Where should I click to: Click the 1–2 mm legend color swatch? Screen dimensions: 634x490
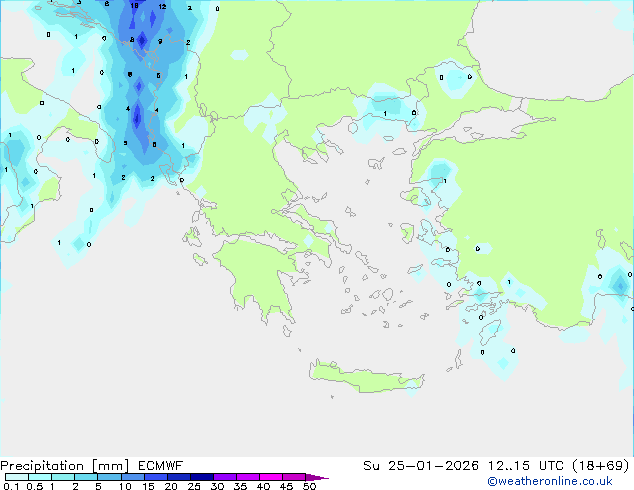[63, 477]
